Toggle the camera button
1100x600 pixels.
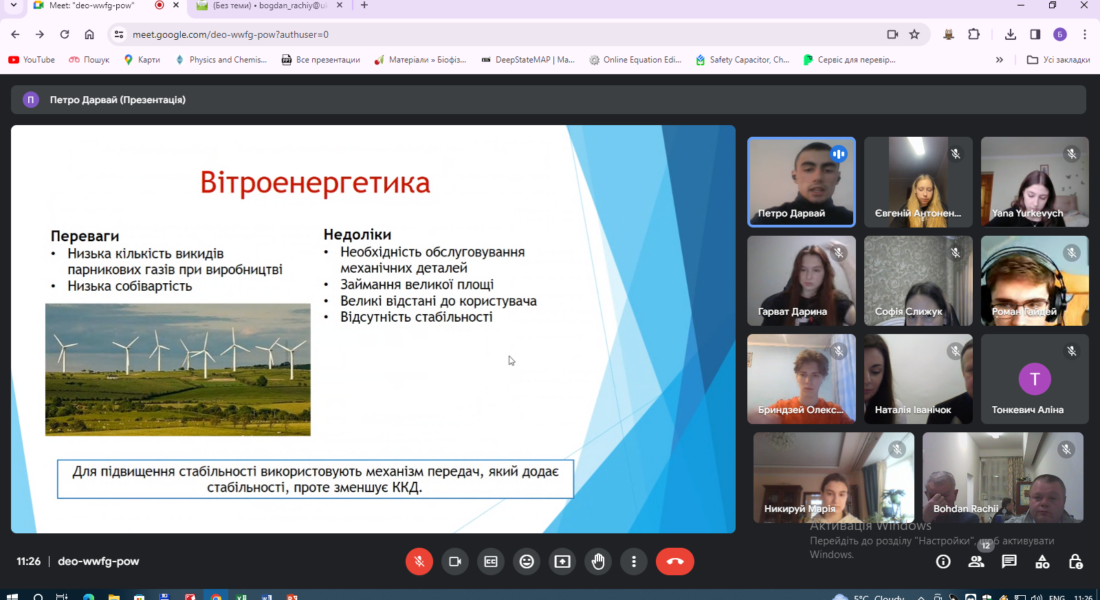click(x=455, y=562)
